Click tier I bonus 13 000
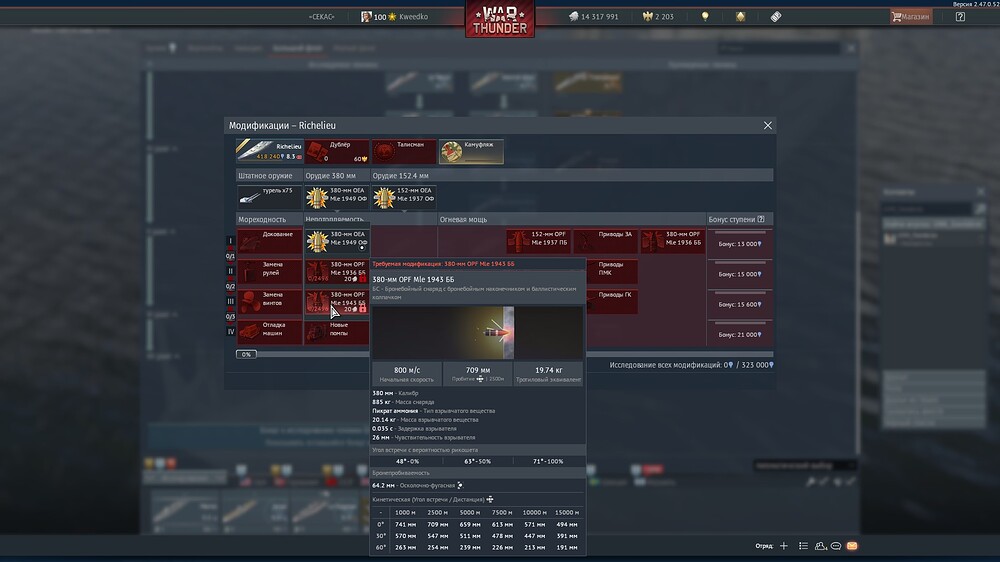Image resolution: width=1000 pixels, height=562 pixels. tap(740, 244)
